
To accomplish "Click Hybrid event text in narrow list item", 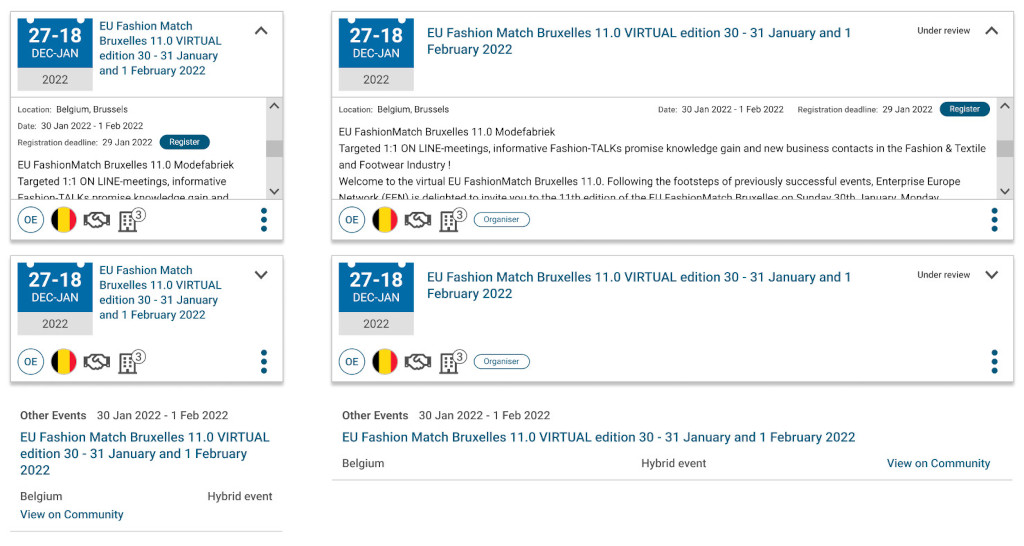I will tap(240, 497).
